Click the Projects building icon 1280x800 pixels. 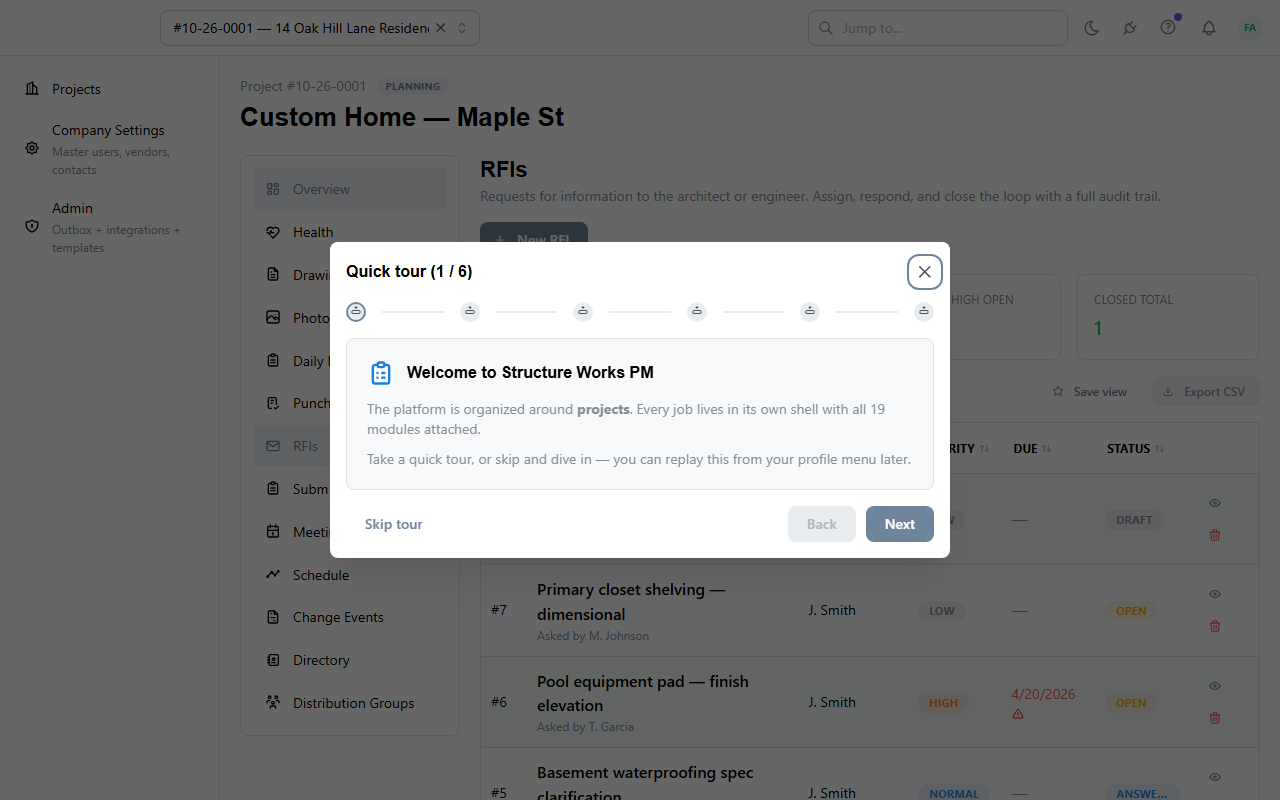pos(32,89)
